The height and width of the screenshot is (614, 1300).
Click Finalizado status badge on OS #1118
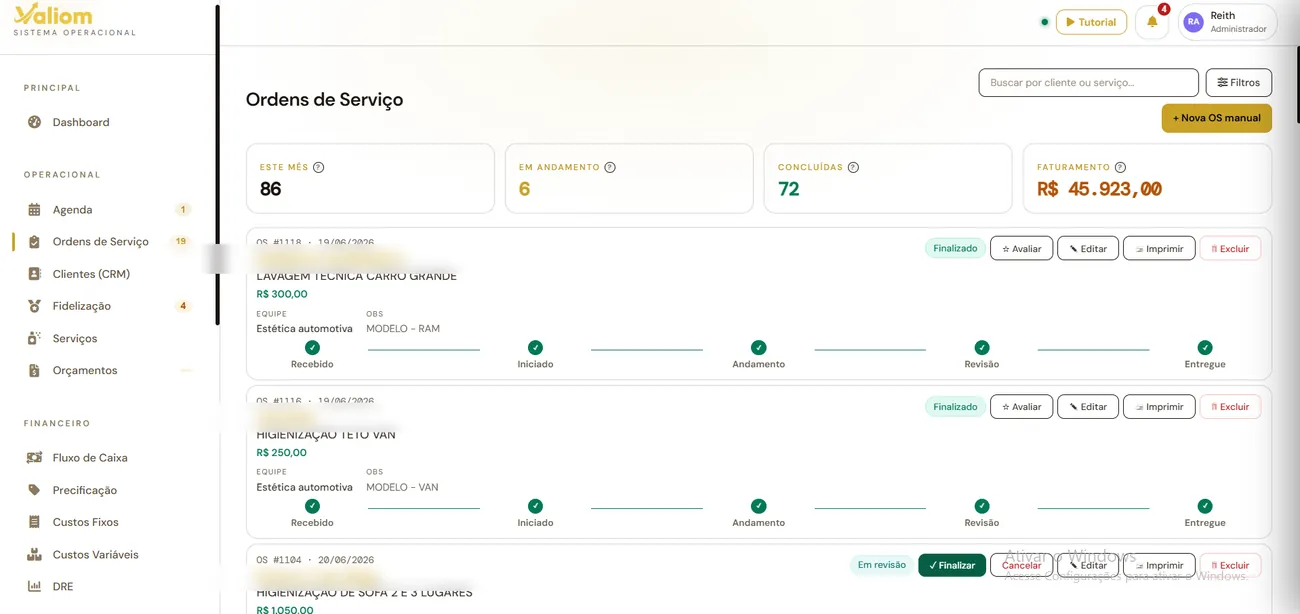click(955, 248)
